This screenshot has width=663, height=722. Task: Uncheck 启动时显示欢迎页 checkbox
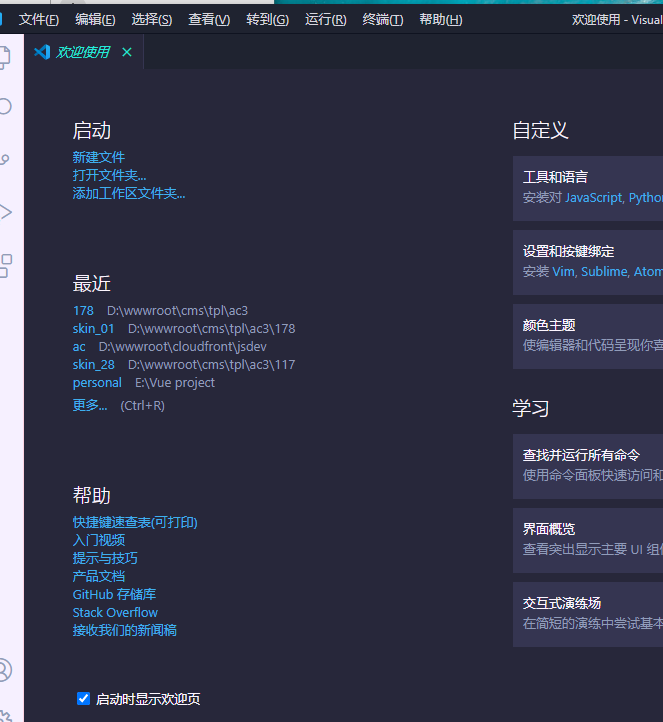click(83, 699)
